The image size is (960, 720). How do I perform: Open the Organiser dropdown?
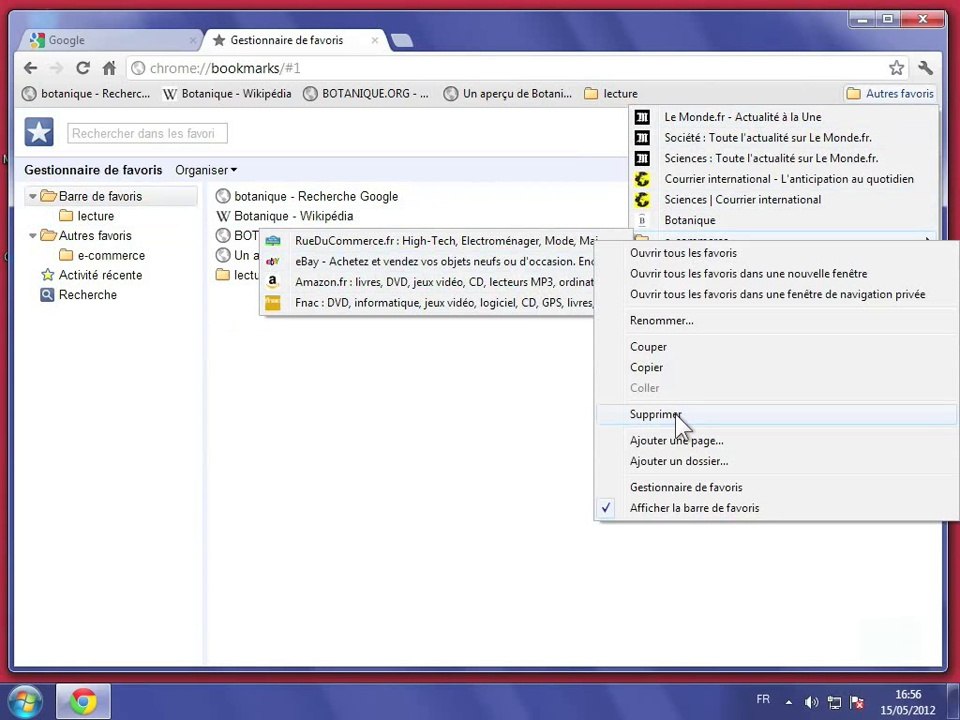(x=206, y=170)
